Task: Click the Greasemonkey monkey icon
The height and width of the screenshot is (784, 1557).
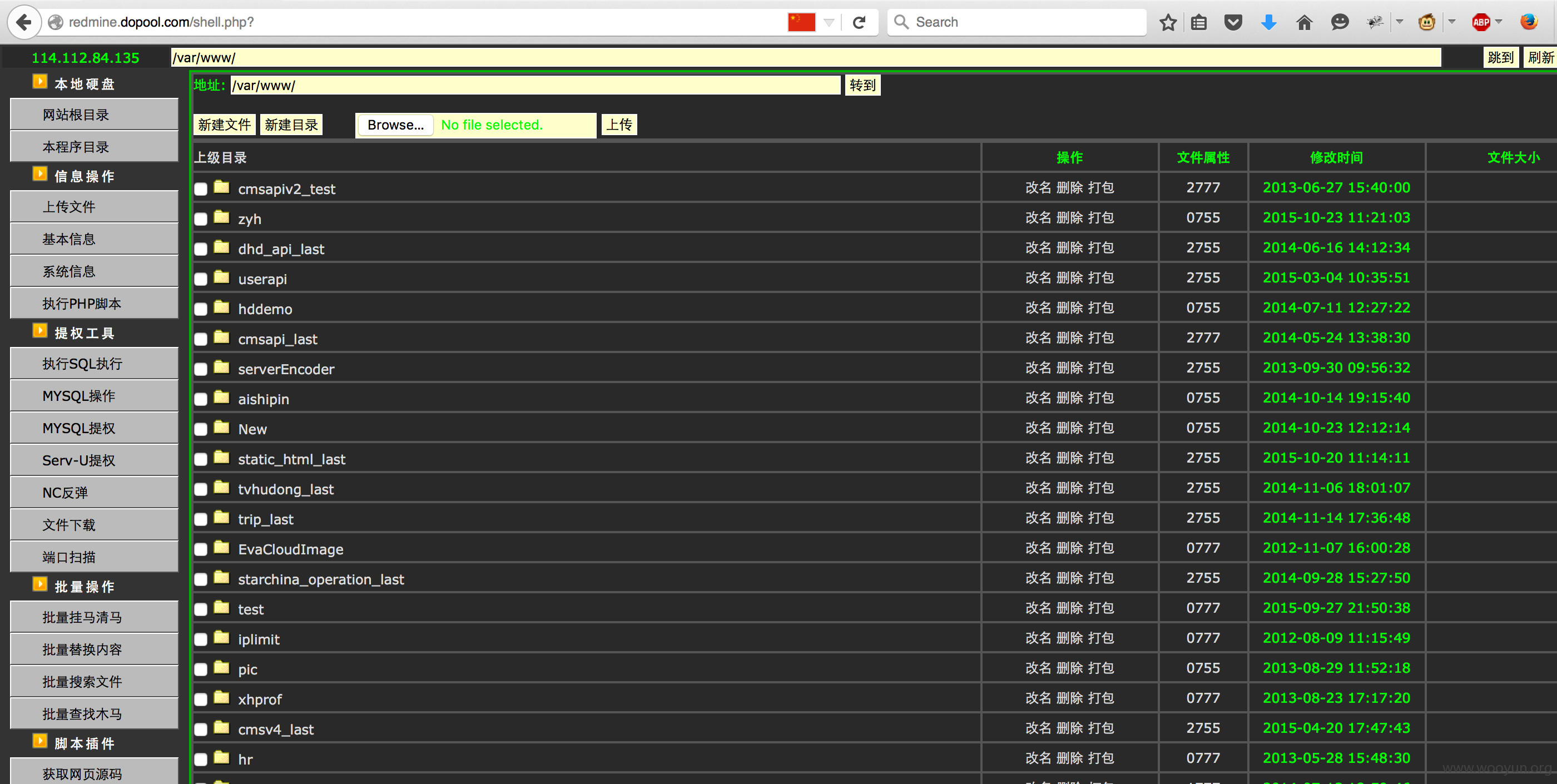Action: (1427, 22)
